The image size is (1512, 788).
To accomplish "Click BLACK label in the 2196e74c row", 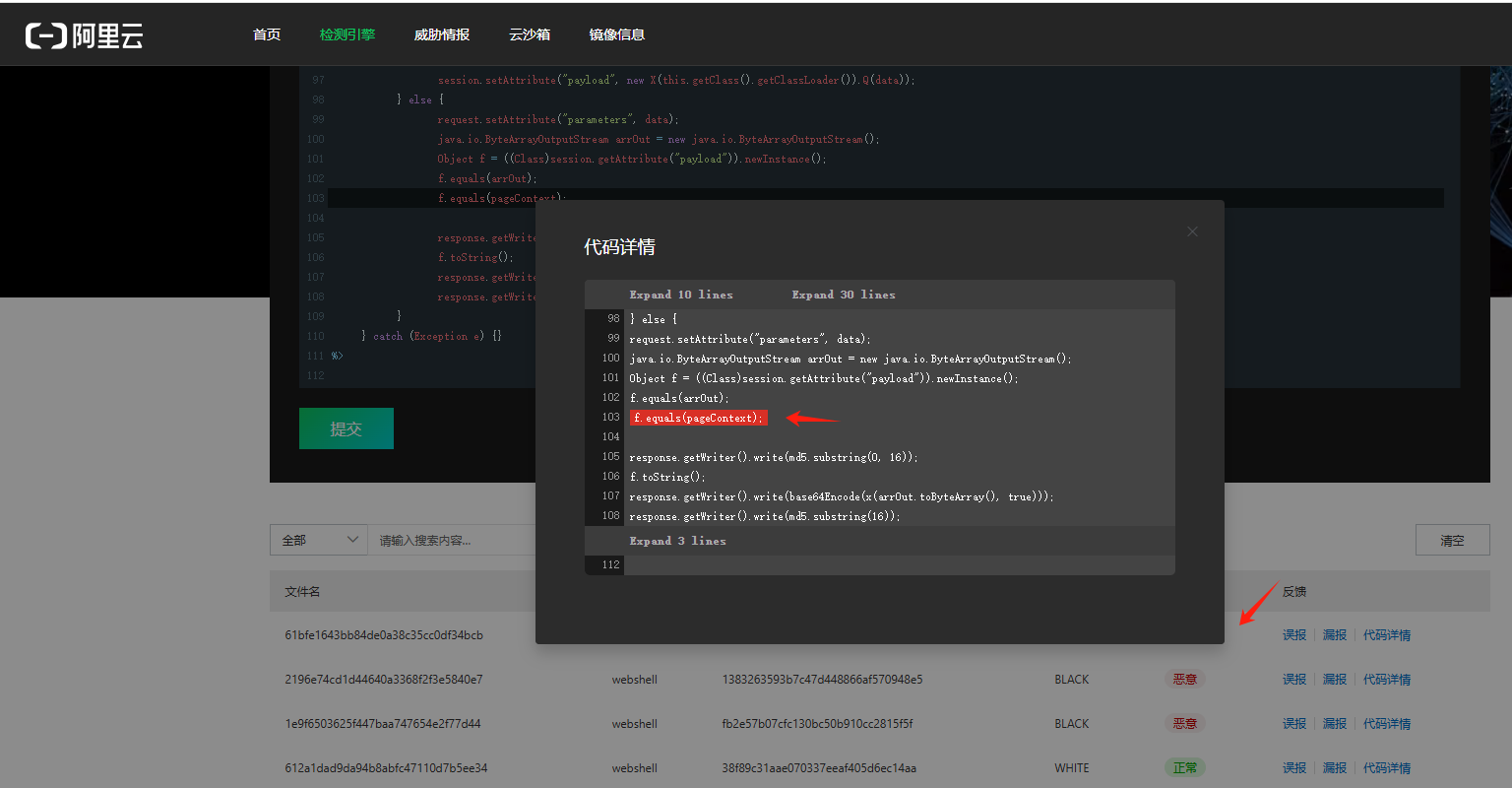I will [x=1072, y=680].
